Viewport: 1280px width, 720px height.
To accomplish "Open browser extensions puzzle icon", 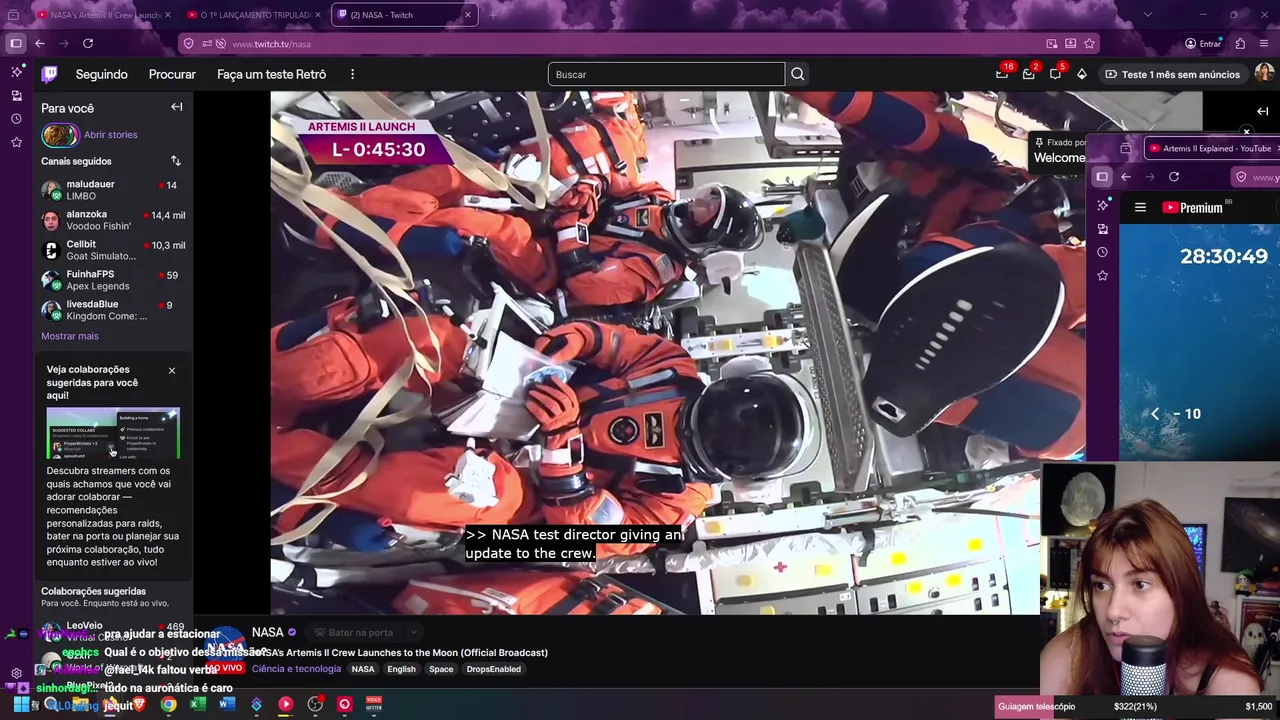I will pos(1240,43).
